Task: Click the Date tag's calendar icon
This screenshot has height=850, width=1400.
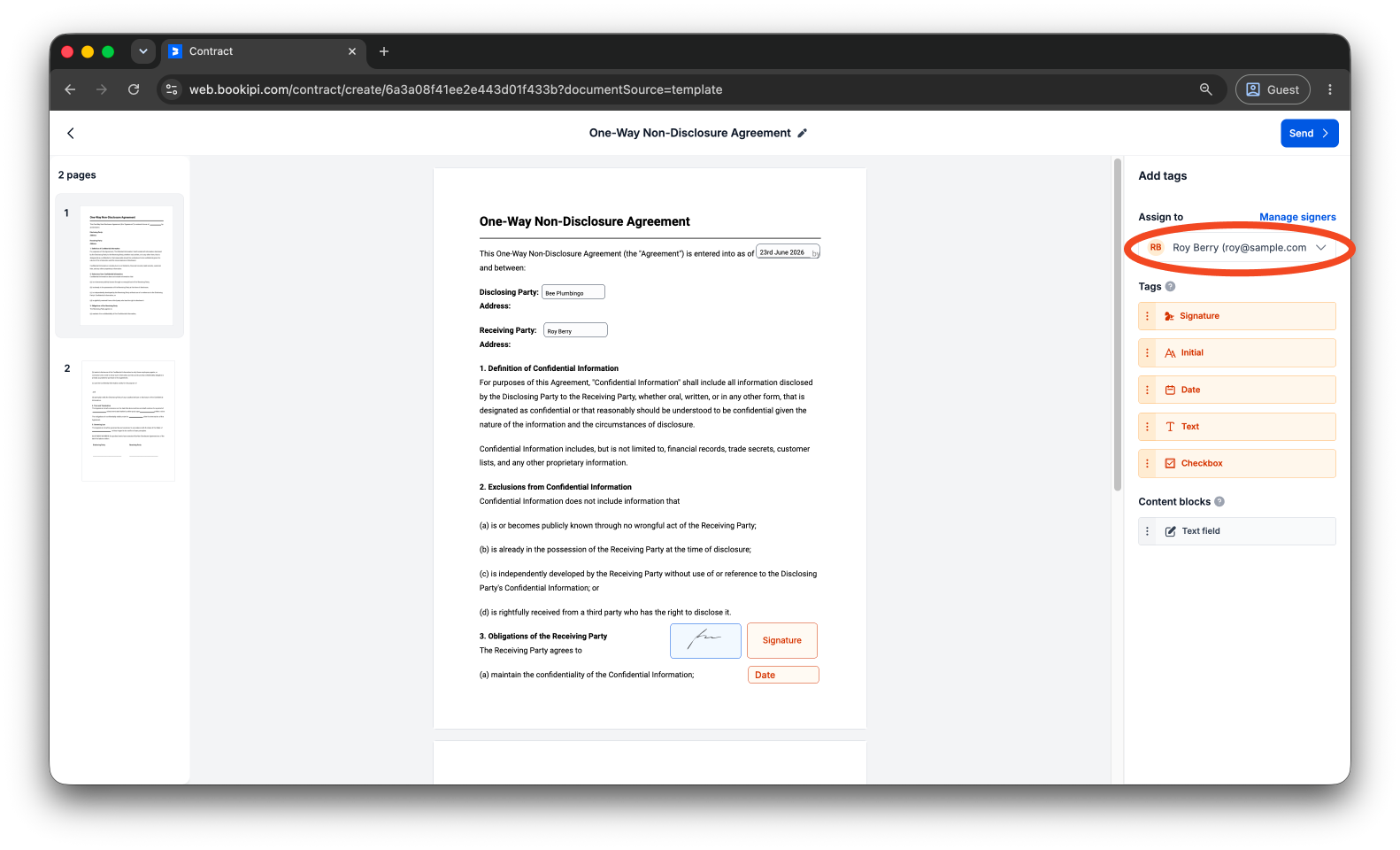Action: [x=1170, y=390]
